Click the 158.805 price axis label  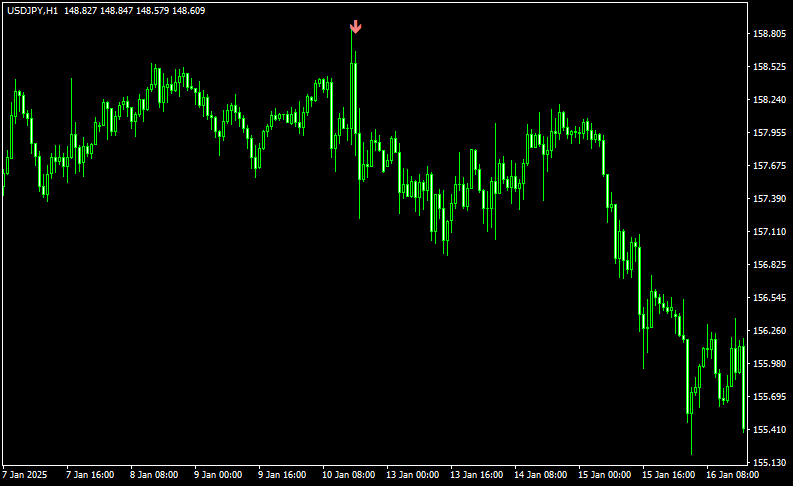(768, 34)
